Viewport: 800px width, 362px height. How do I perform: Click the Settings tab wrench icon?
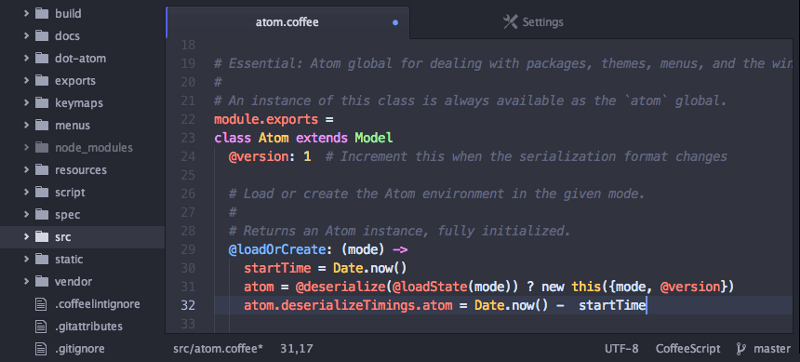(x=510, y=22)
